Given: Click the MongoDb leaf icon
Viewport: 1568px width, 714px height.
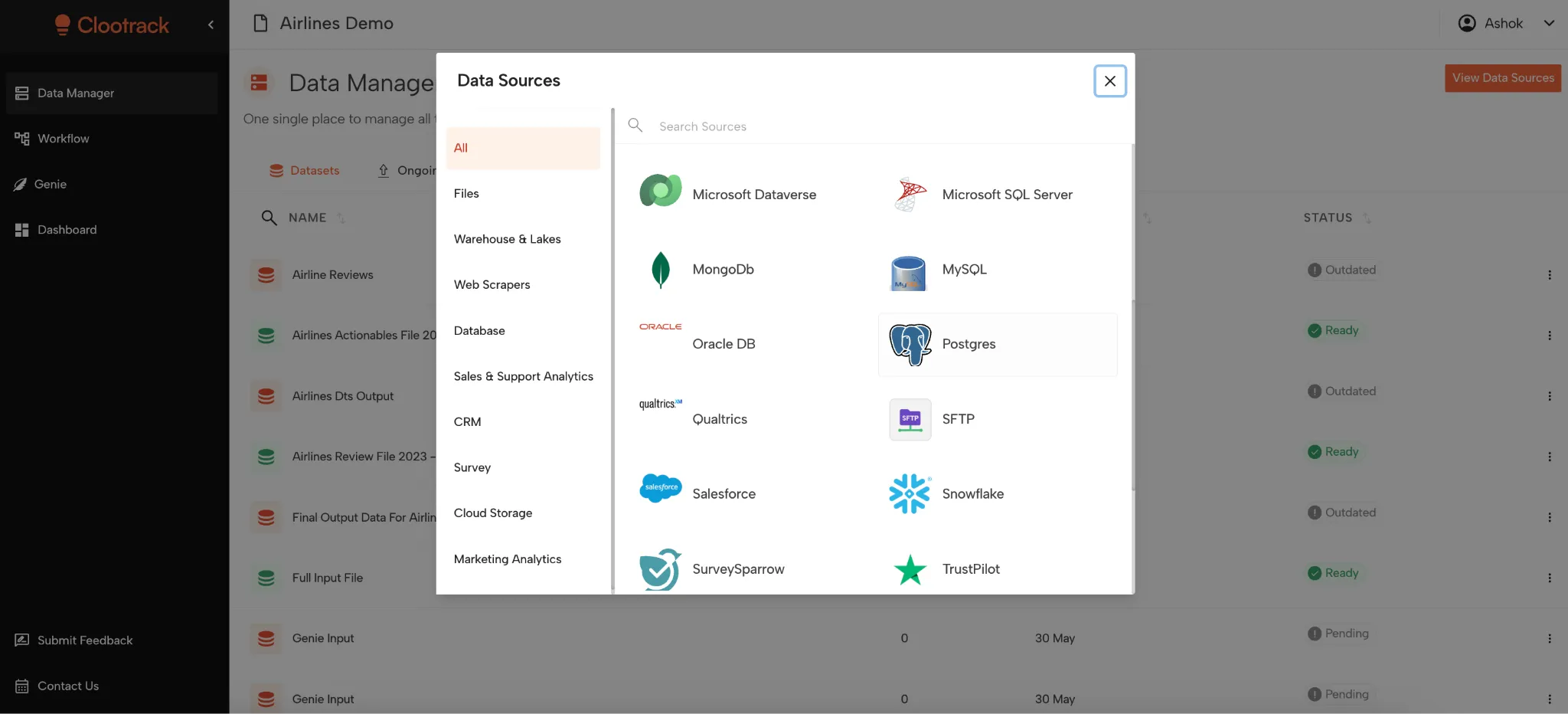Looking at the screenshot, I should tap(660, 270).
